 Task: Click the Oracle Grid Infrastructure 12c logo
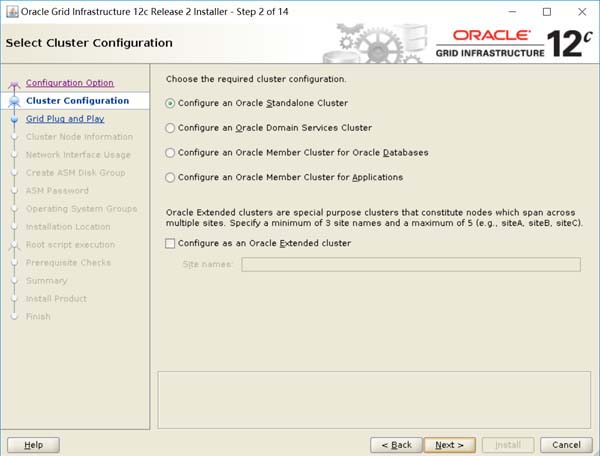tap(514, 43)
